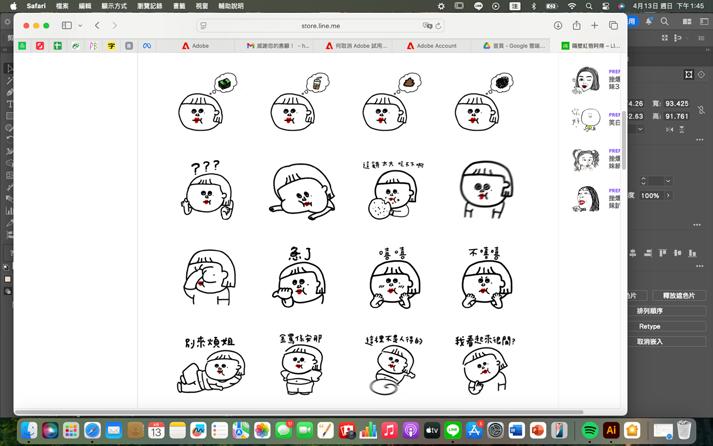
Task: Switch to the Adobe tab
Action: coord(196,45)
